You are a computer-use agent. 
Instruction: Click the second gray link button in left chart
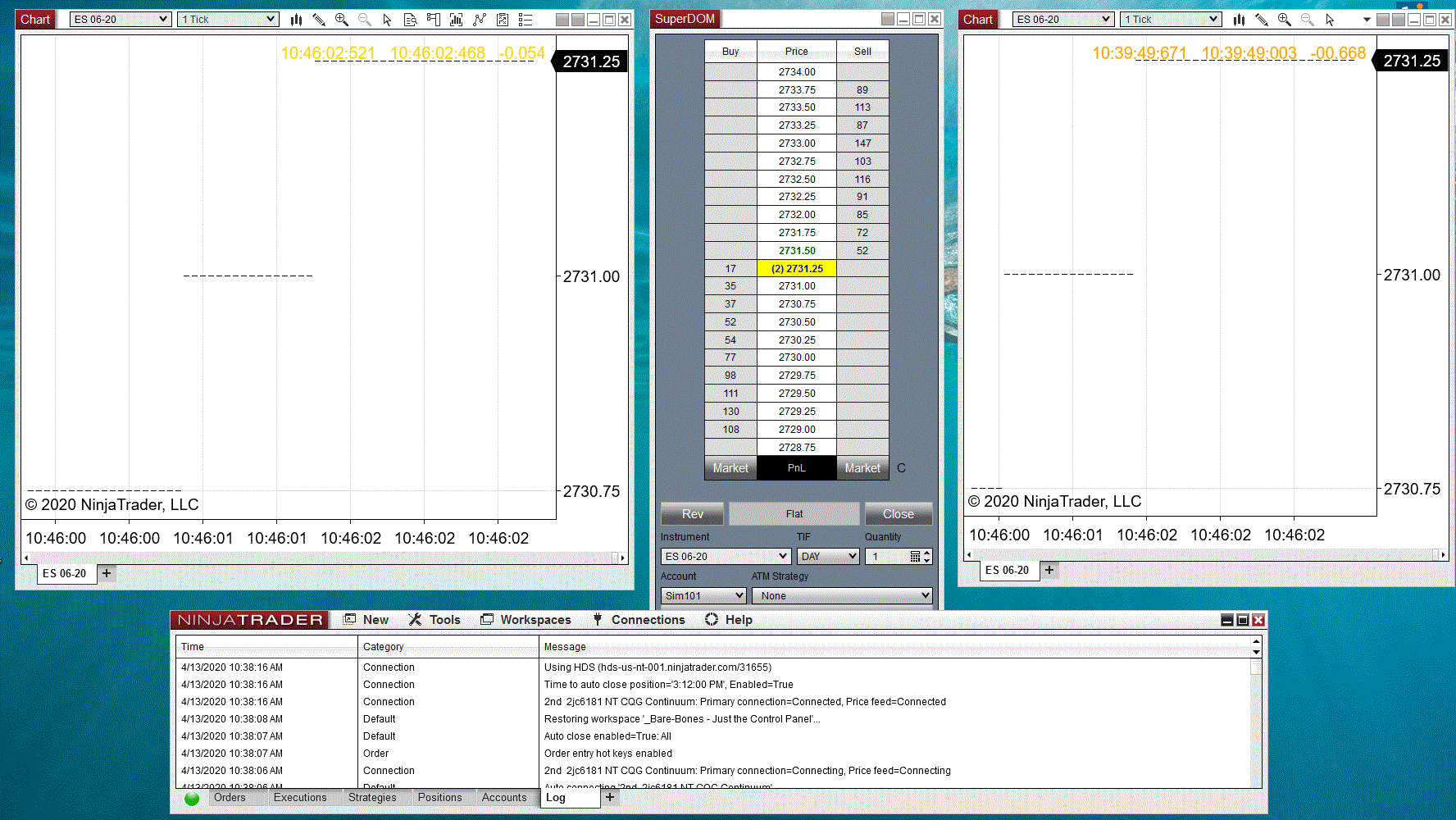point(578,20)
